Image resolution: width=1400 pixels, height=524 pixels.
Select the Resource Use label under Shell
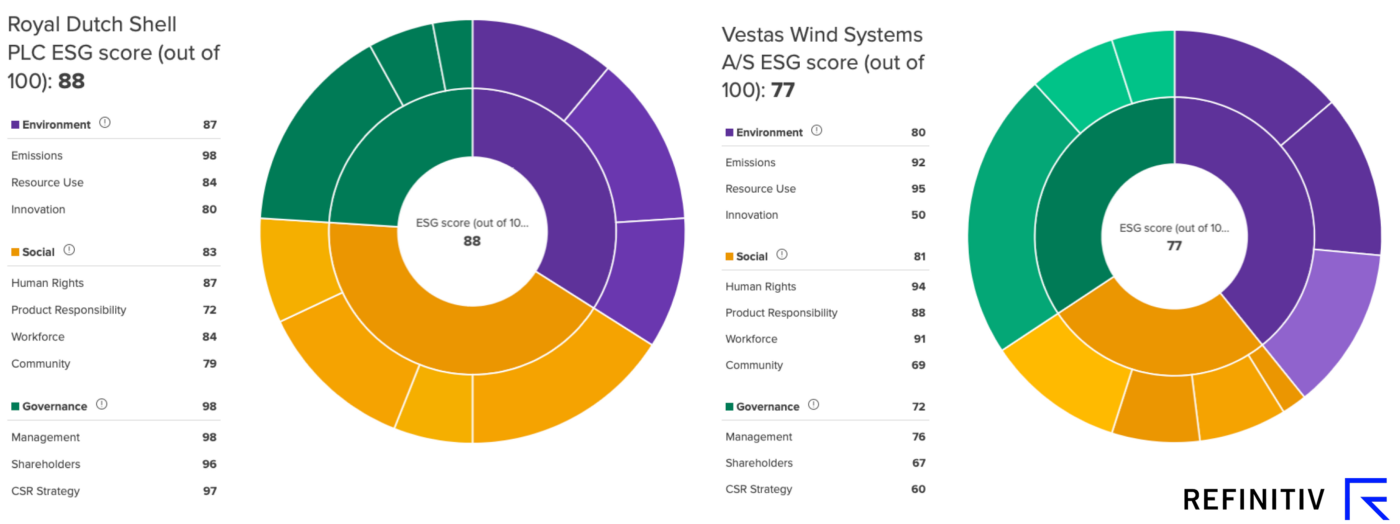(47, 183)
